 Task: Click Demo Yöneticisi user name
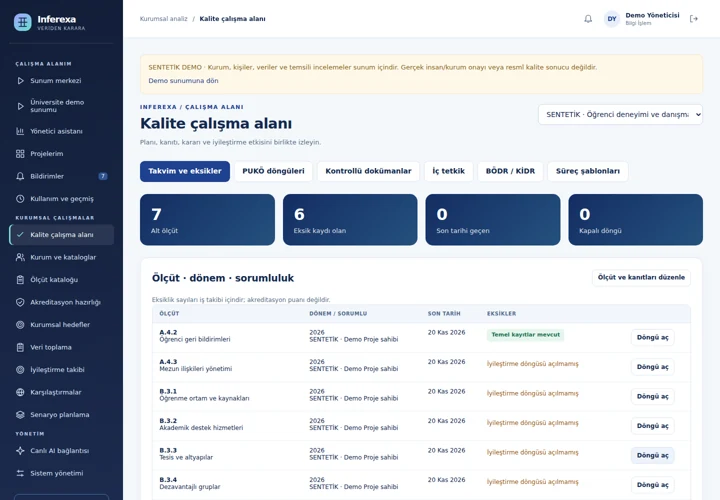(652, 15)
